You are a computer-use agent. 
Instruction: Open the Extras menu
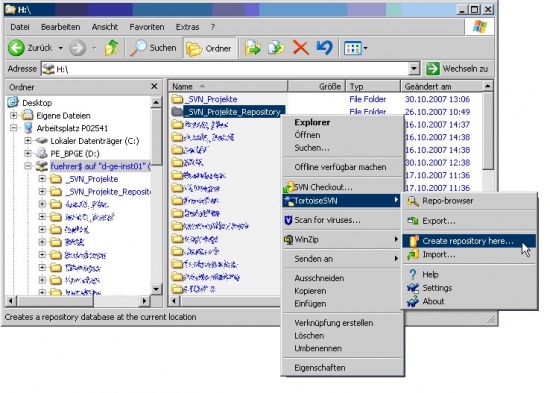[187, 27]
